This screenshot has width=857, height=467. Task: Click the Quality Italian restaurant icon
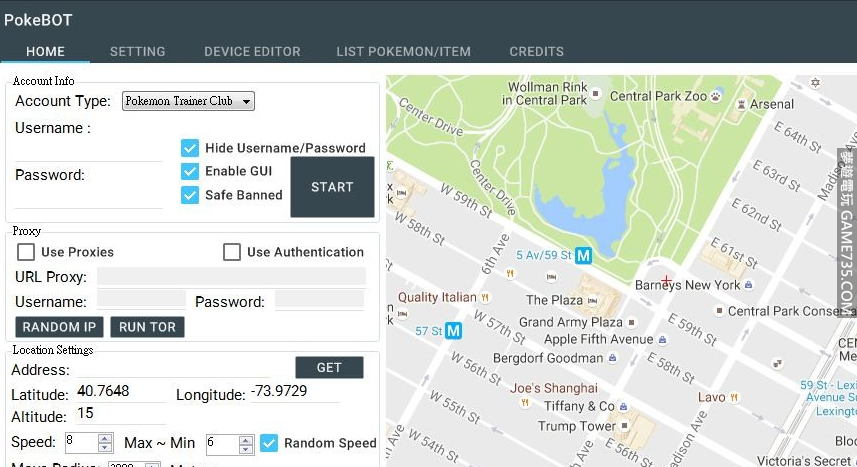[486, 297]
